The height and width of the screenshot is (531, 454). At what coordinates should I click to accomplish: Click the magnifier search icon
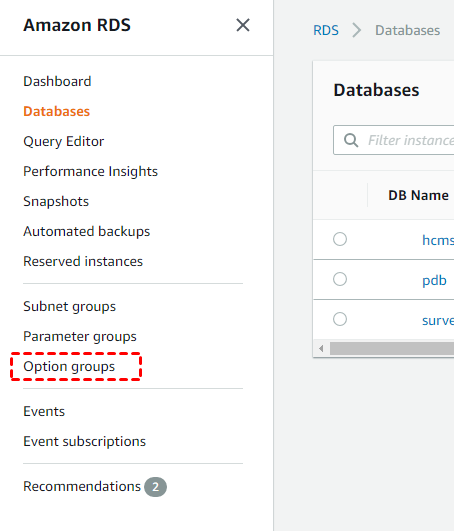pyautogui.click(x=351, y=140)
